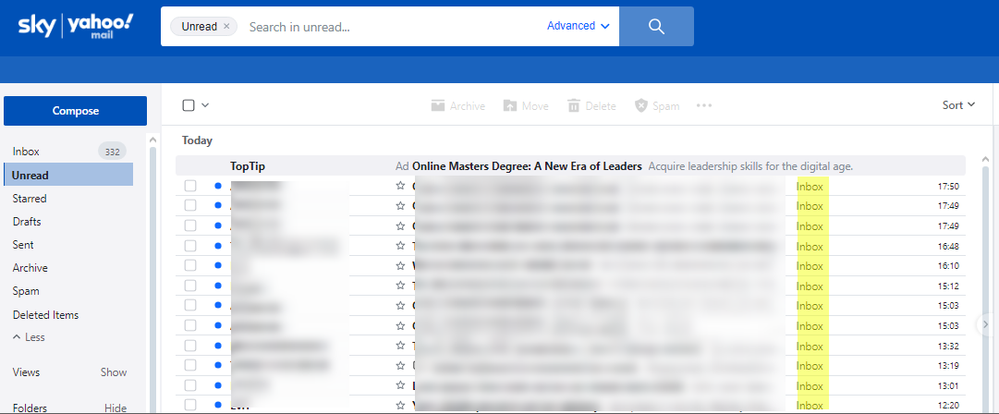Screen dimensions: 999x414
Task: Open the Sort dropdown
Action: [959, 105]
